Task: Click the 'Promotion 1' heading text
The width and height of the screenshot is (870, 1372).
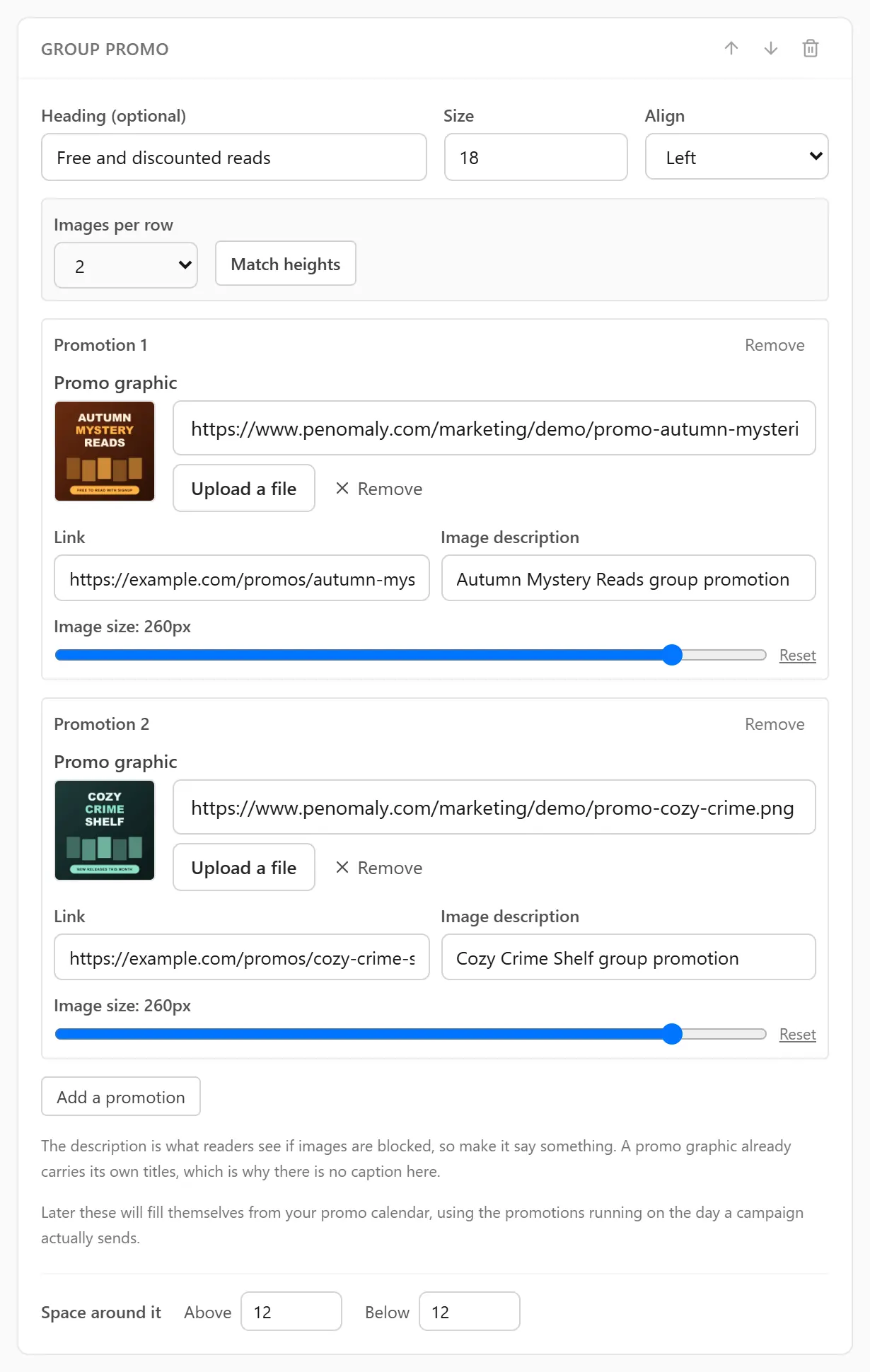Action: point(100,345)
